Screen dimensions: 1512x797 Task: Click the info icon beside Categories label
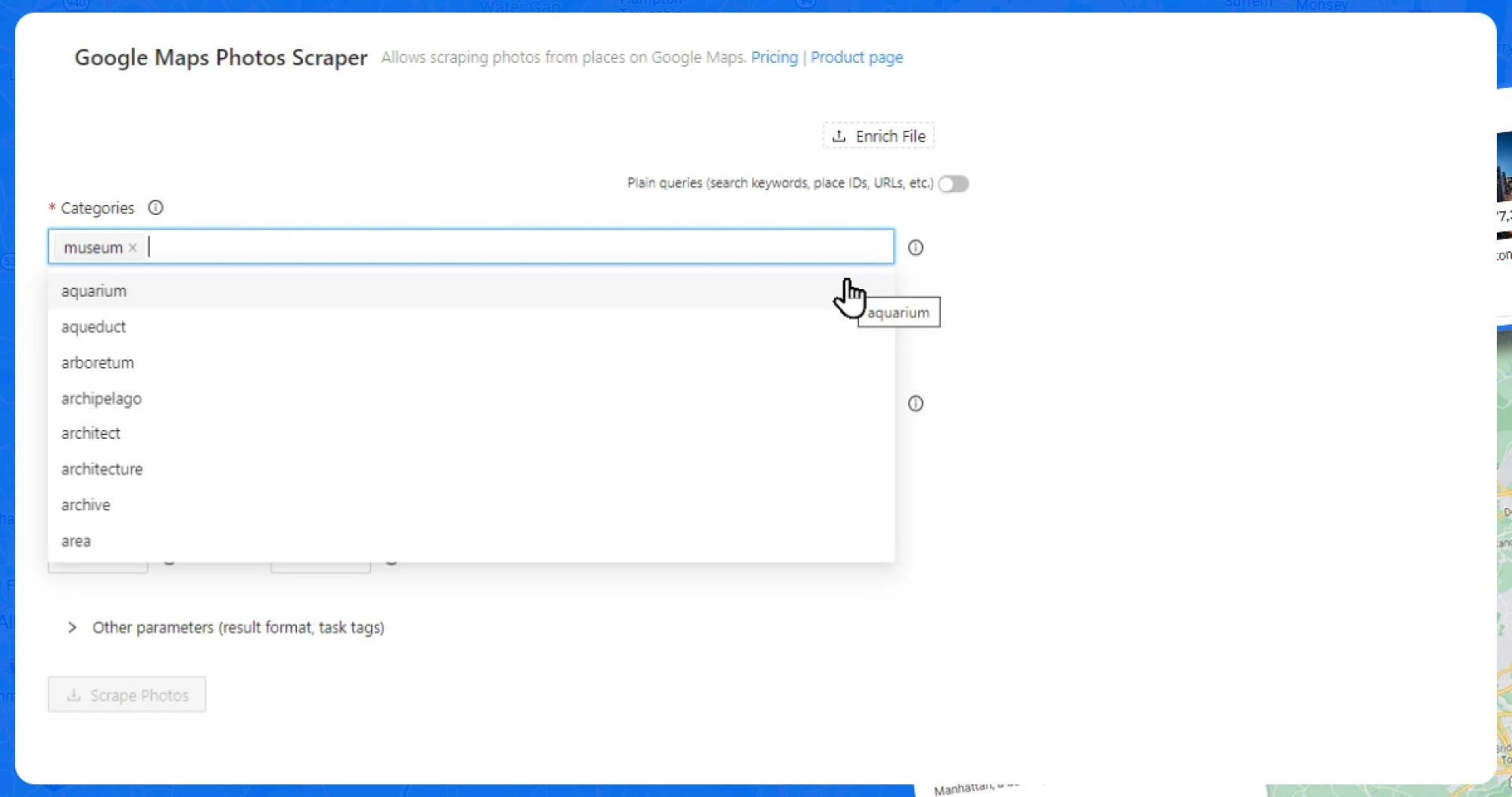click(156, 208)
